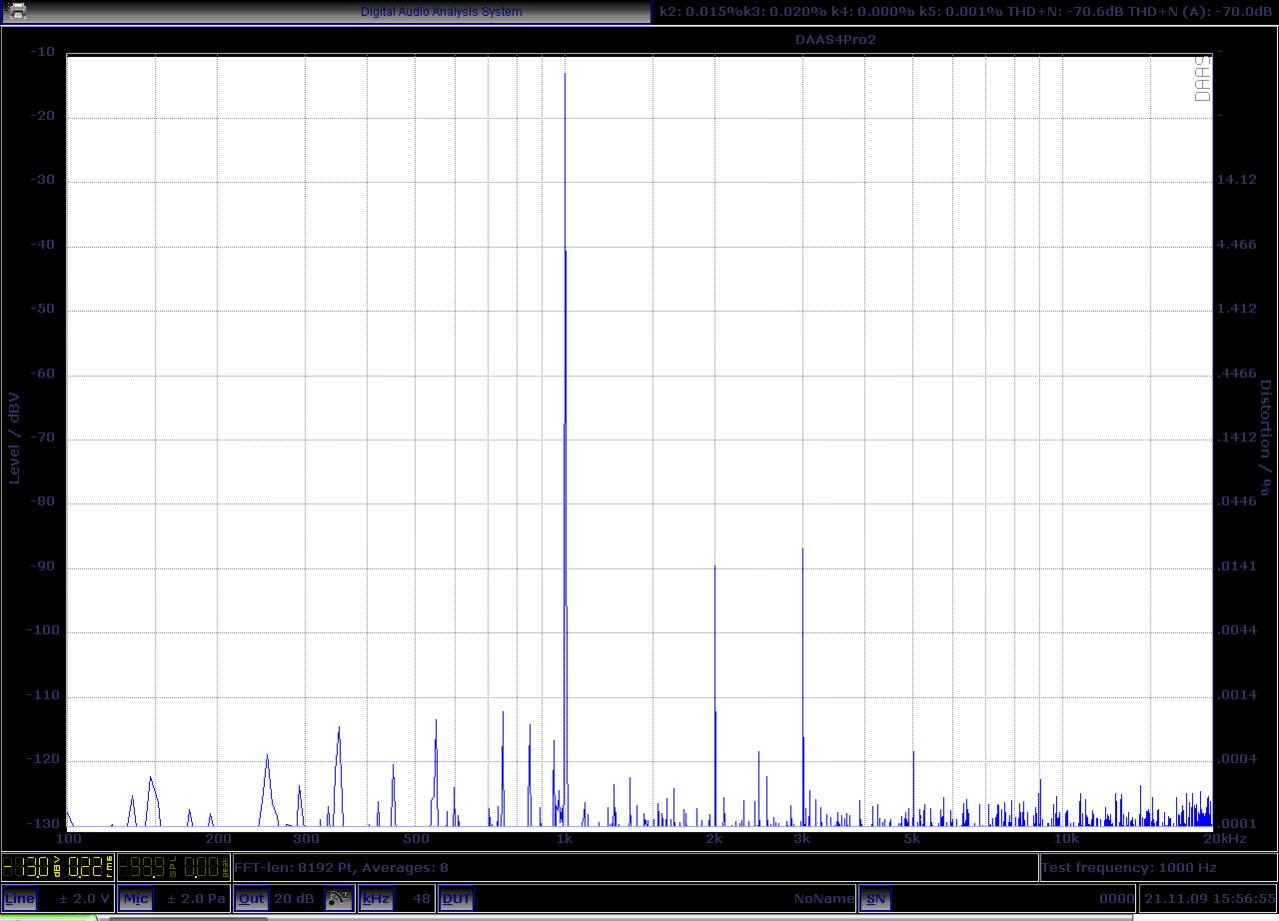Click the SN serial number button

click(x=875, y=898)
